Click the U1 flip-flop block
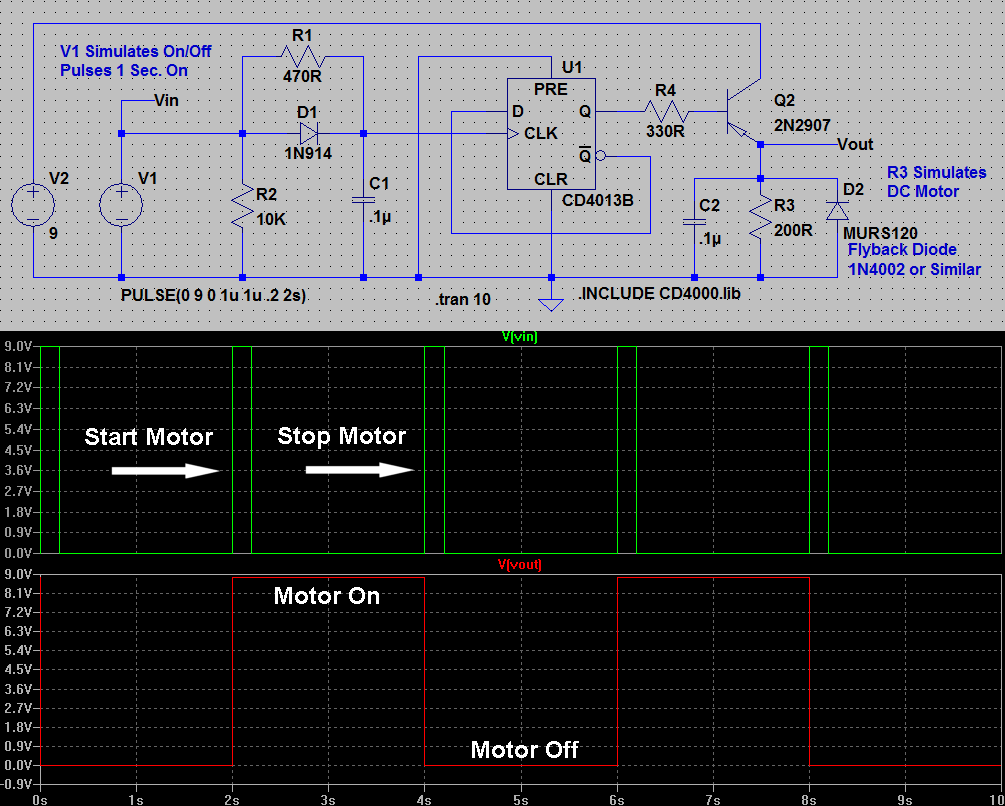The height and width of the screenshot is (806, 1005). pos(551,134)
